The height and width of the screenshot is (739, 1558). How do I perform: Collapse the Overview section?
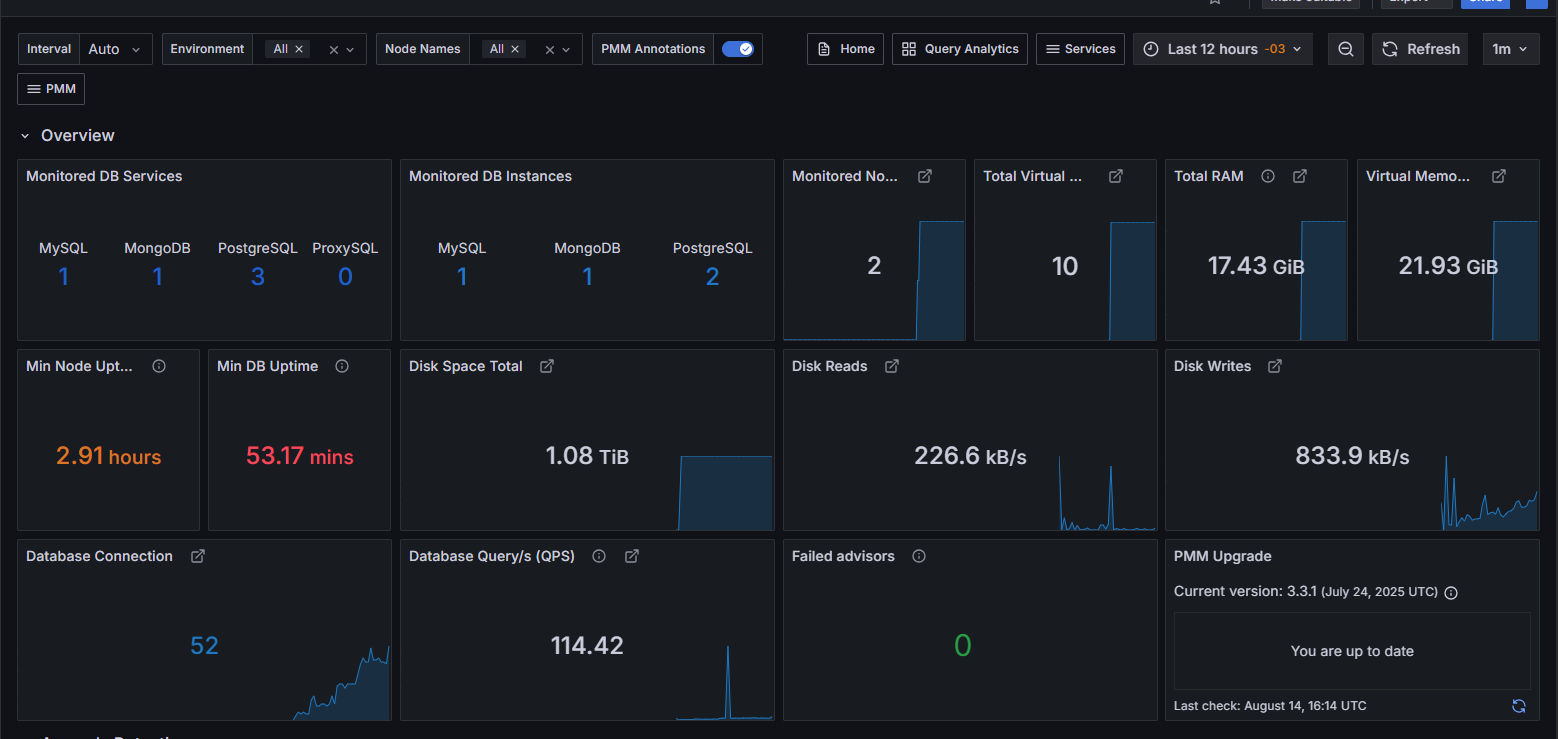click(25, 136)
